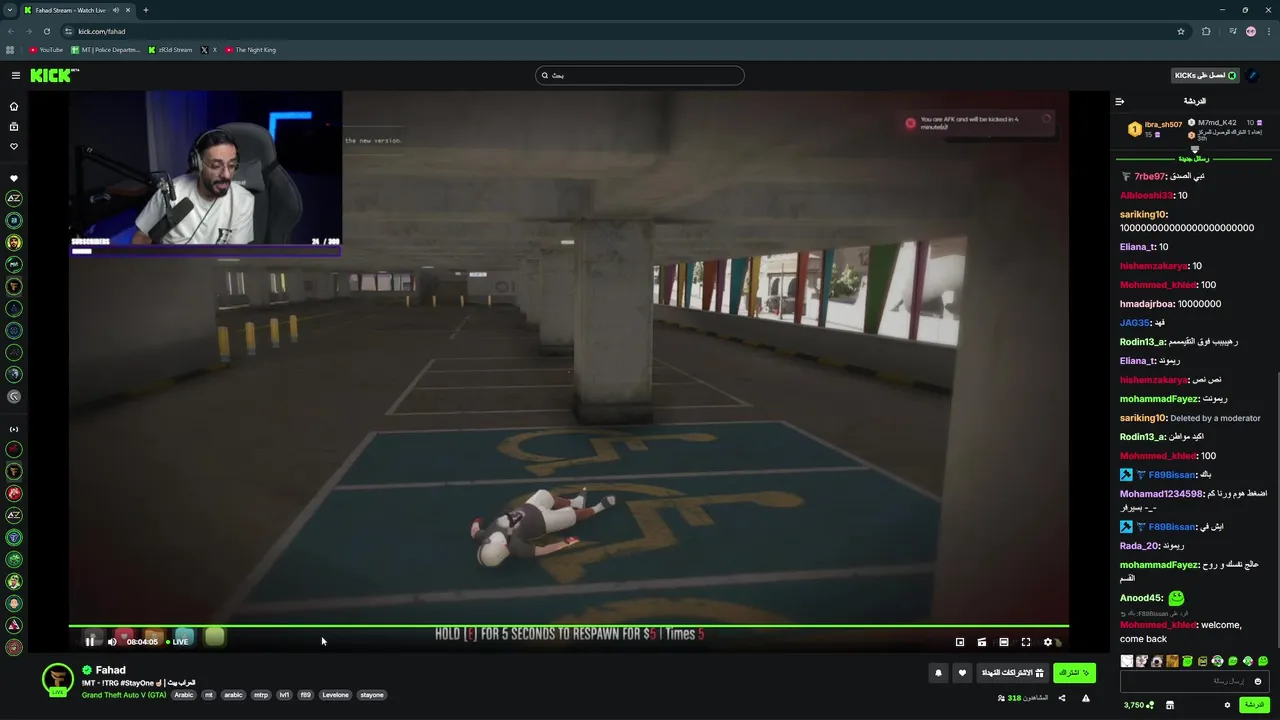Viewport: 1280px width, 720px height.
Task: Click the Get KICKs button
Action: (x=1205, y=75)
